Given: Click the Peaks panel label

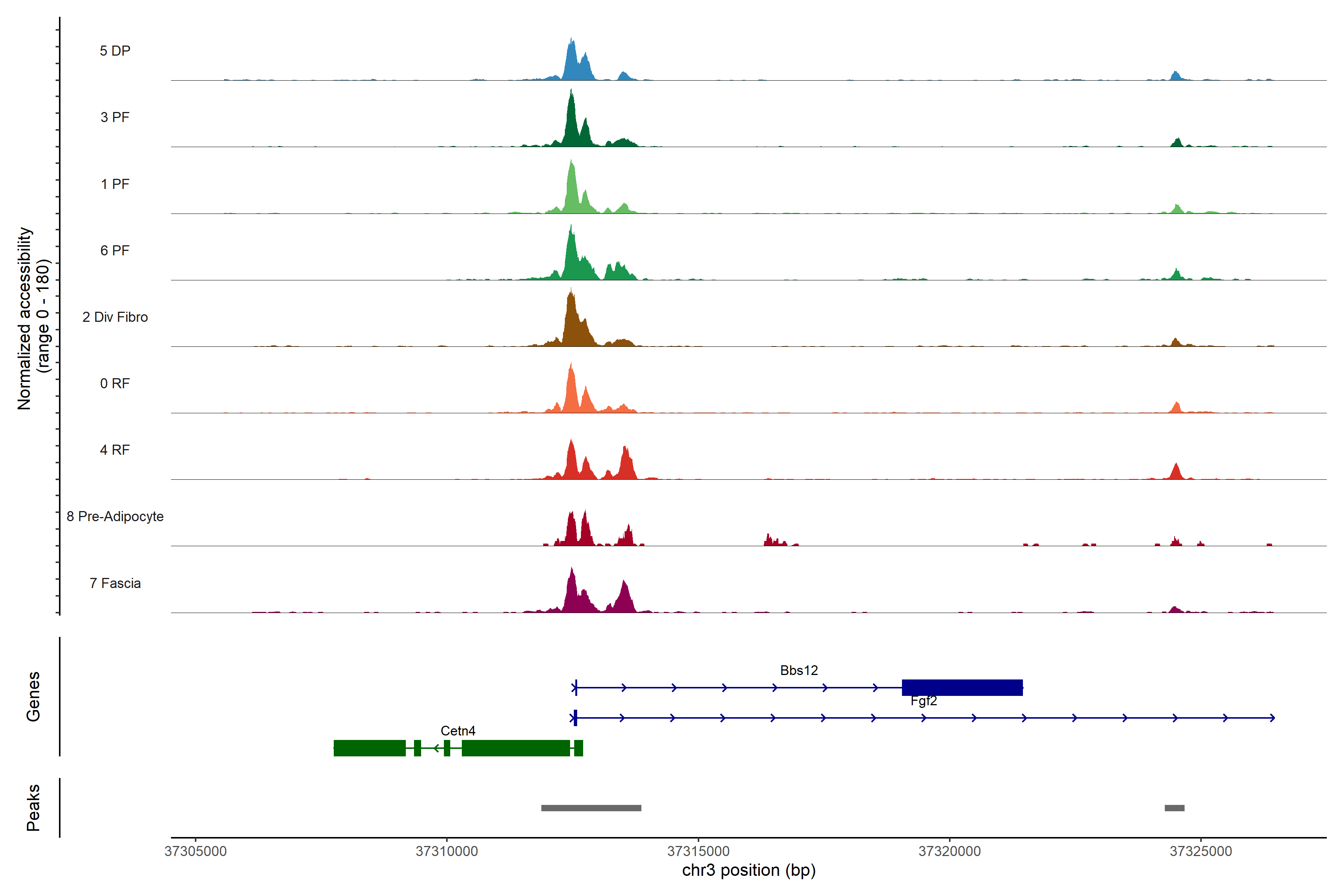Looking at the screenshot, I should click(33, 808).
